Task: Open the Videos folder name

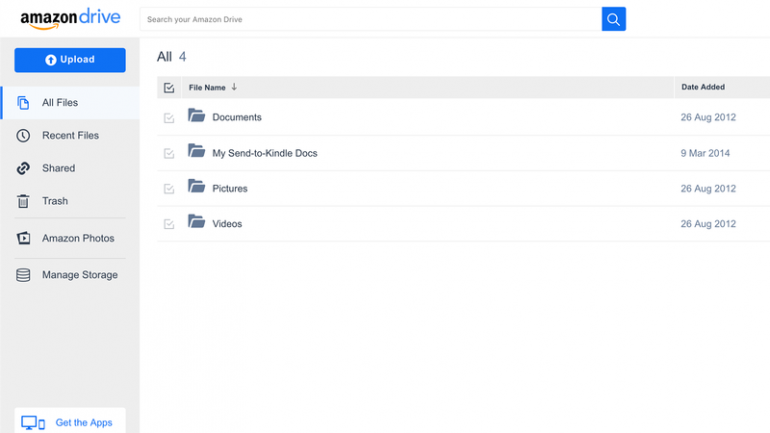Action: tap(227, 224)
